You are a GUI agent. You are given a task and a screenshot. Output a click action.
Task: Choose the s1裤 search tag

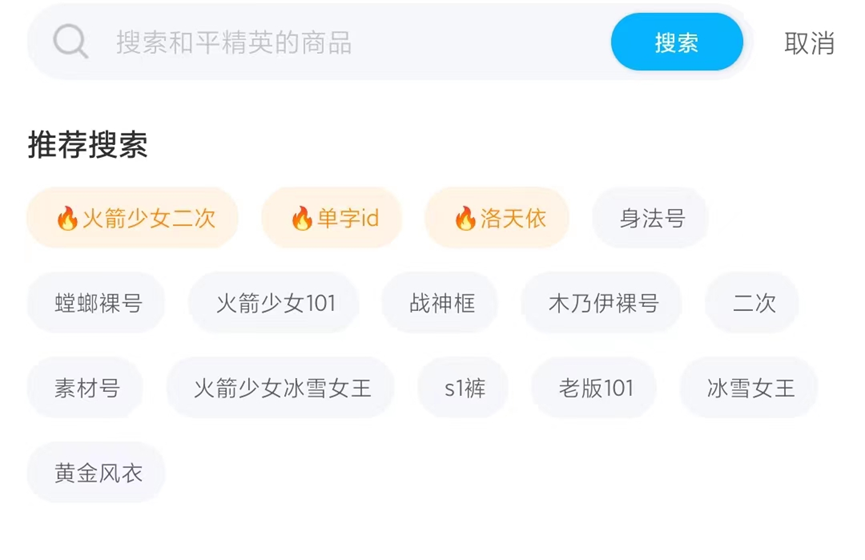[x=464, y=388]
